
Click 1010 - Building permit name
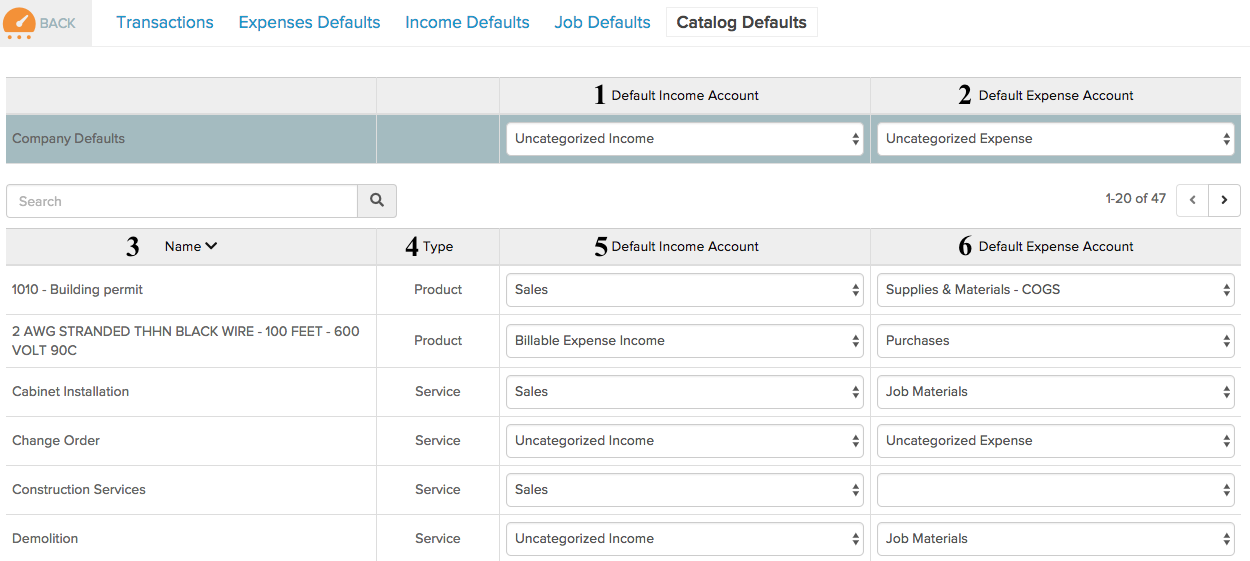coord(77,290)
